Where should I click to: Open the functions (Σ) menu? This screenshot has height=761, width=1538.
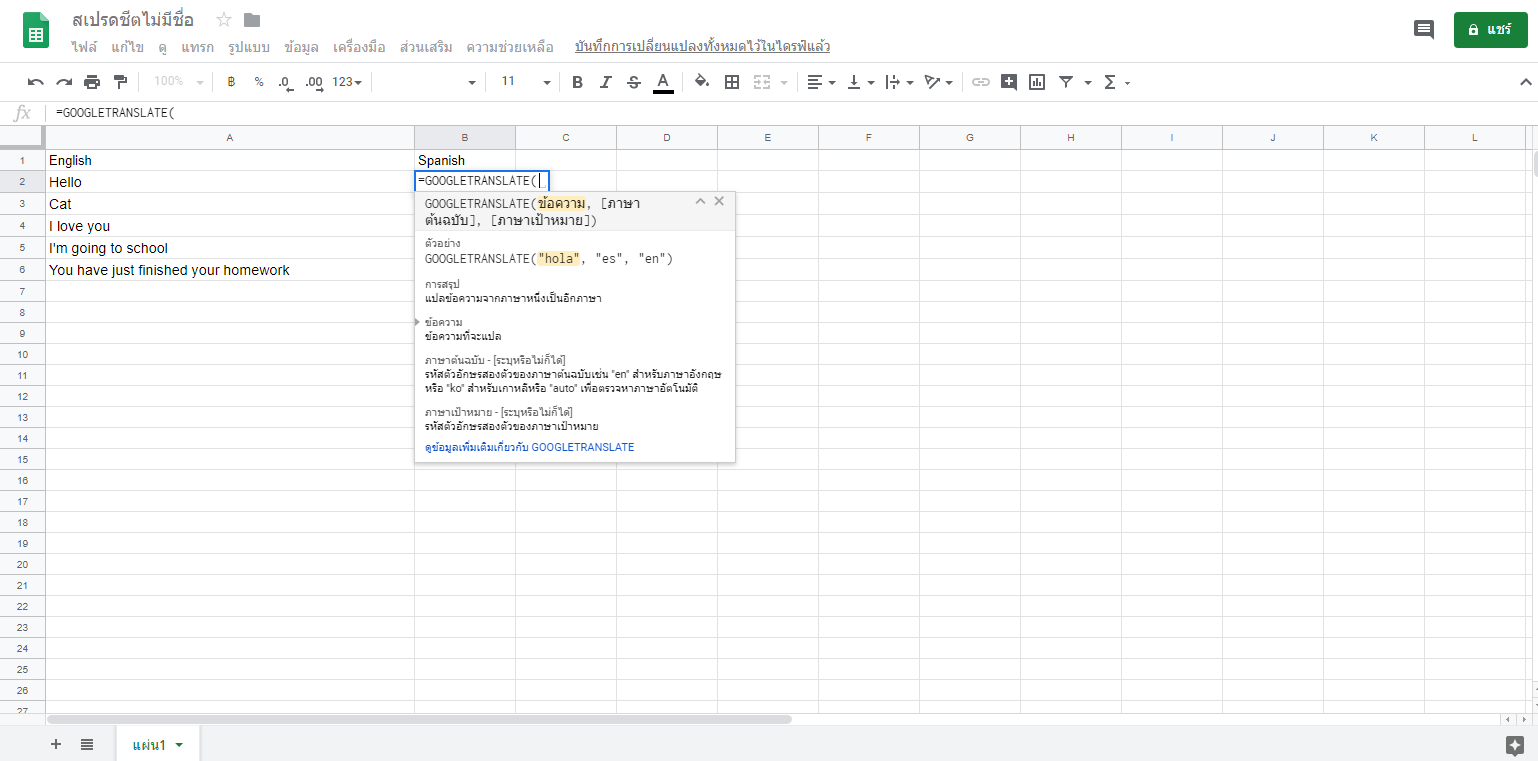click(x=1116, y=82)
